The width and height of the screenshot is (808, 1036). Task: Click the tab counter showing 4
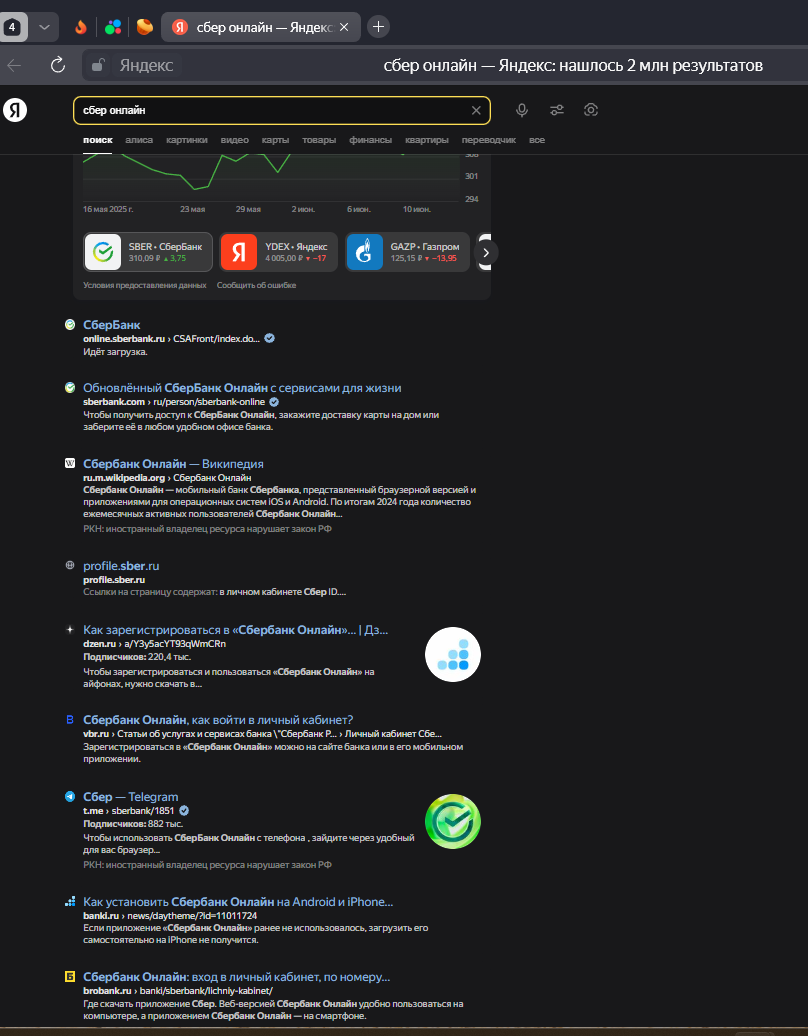[13, 27]
